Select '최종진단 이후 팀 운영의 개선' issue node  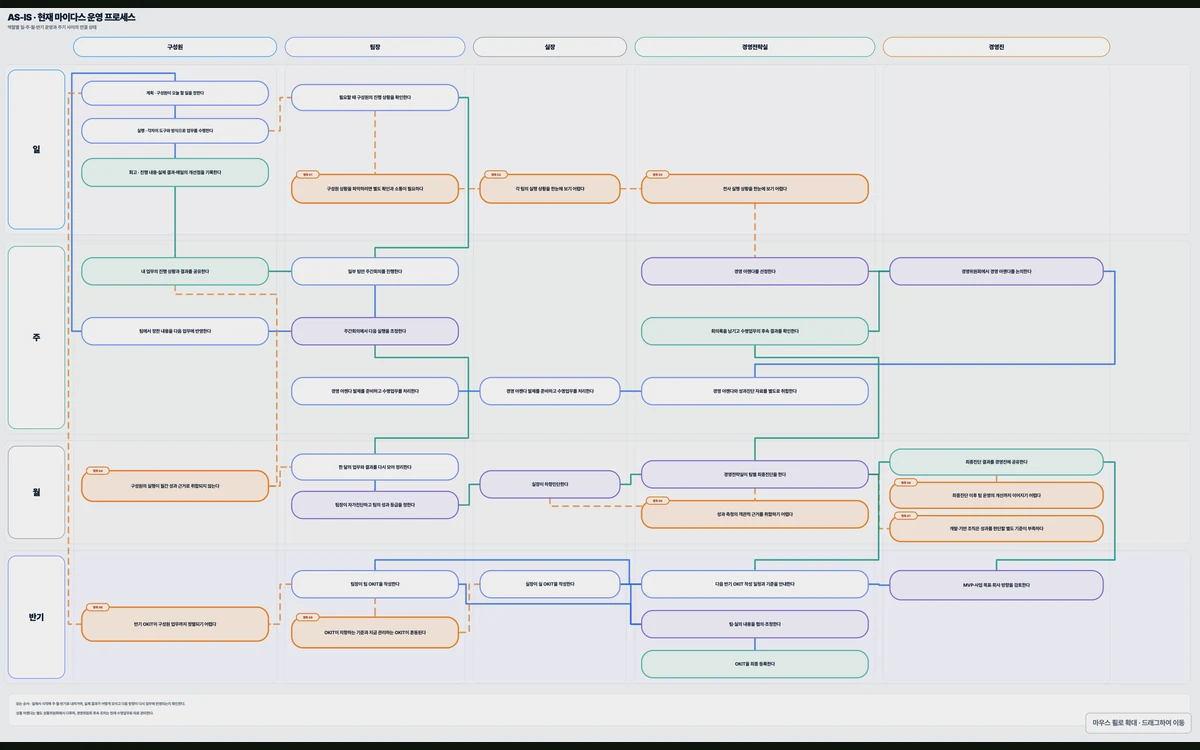(996, 495)
